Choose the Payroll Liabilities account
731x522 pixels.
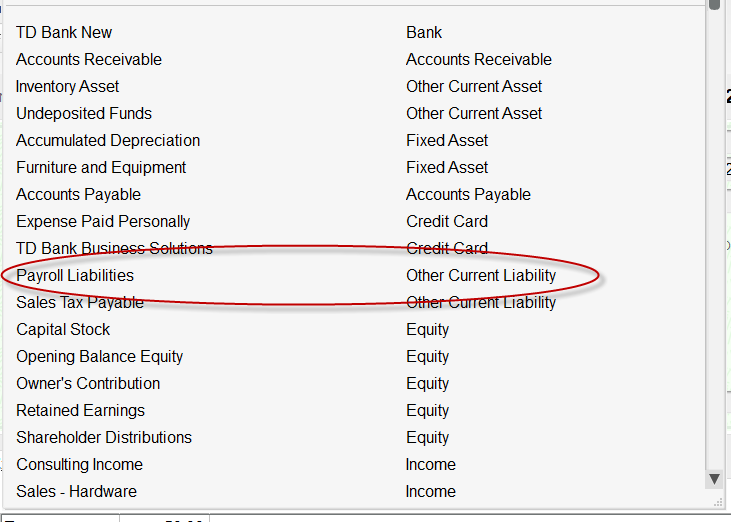[x=75, y=276]
